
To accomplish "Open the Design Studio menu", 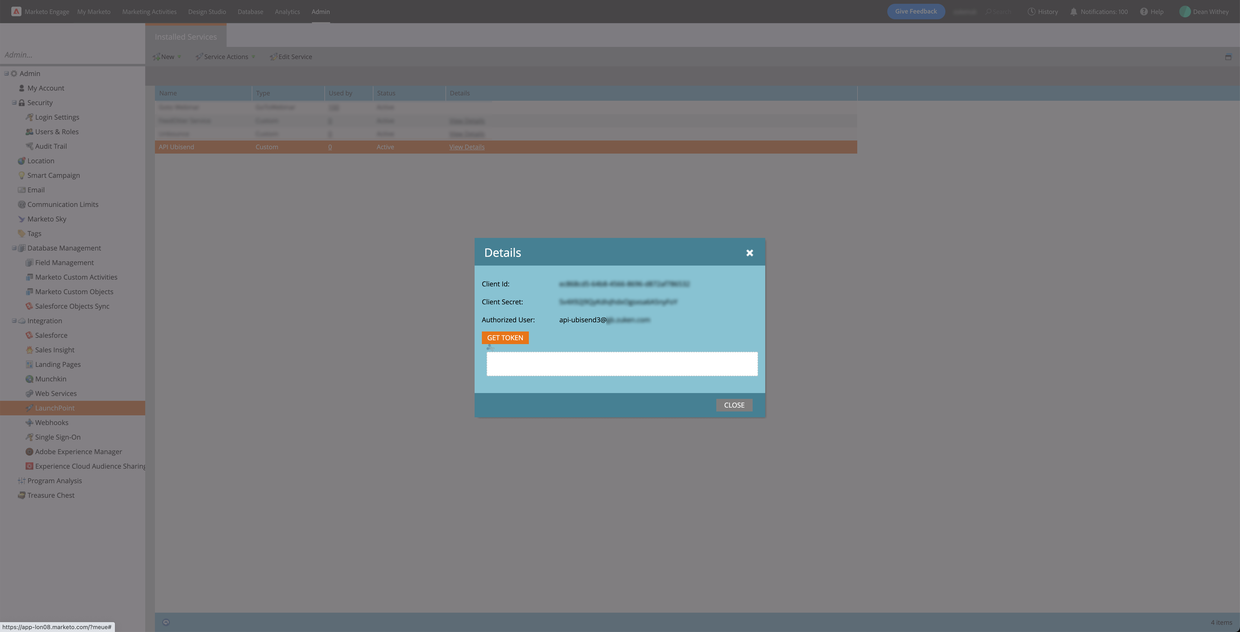I will (207, 12).
